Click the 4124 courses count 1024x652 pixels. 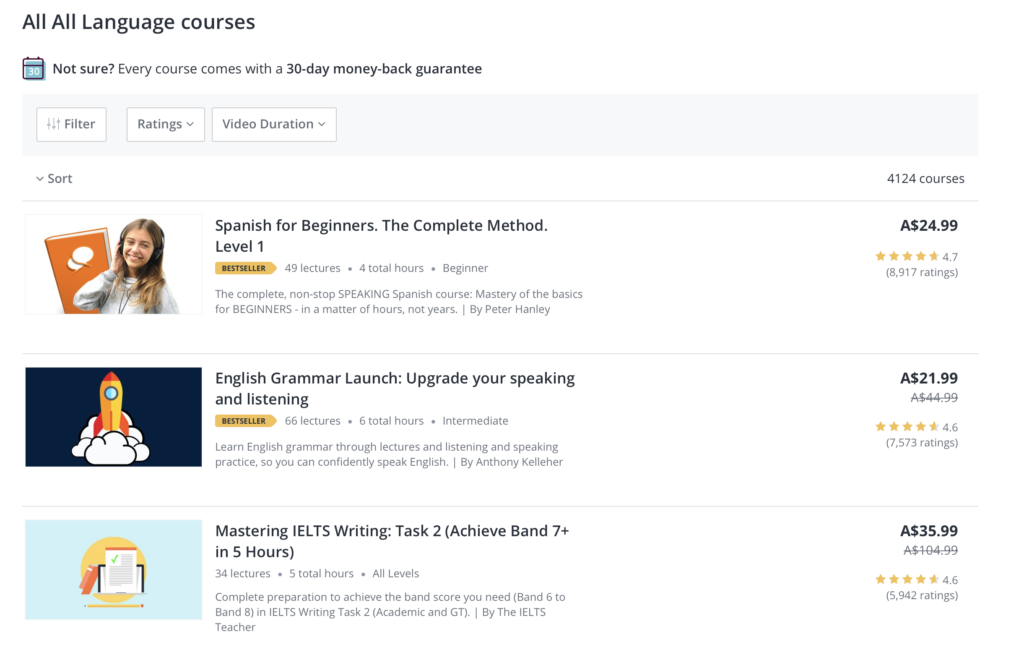(925, 178)
